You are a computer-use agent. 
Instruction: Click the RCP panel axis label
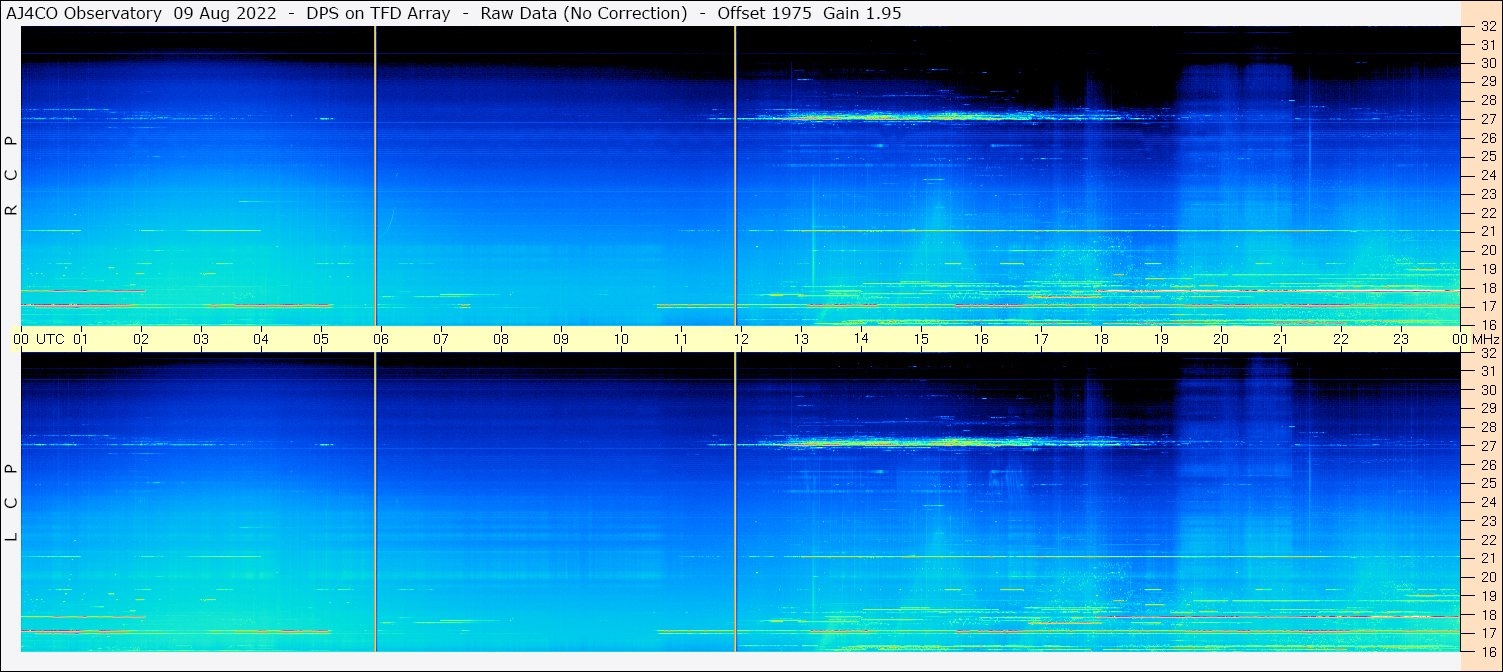11,176
